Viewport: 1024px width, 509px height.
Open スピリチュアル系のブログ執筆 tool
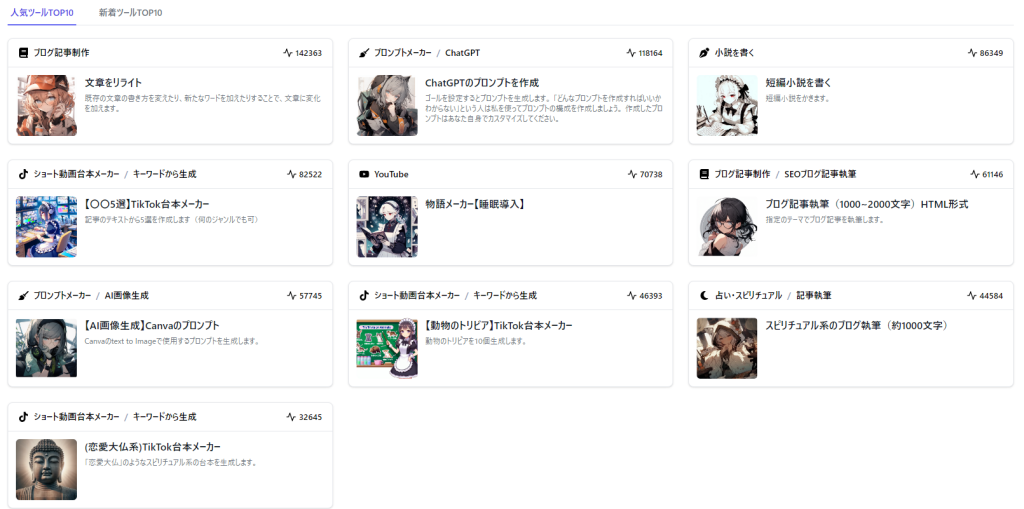click(x=855, y=326)
